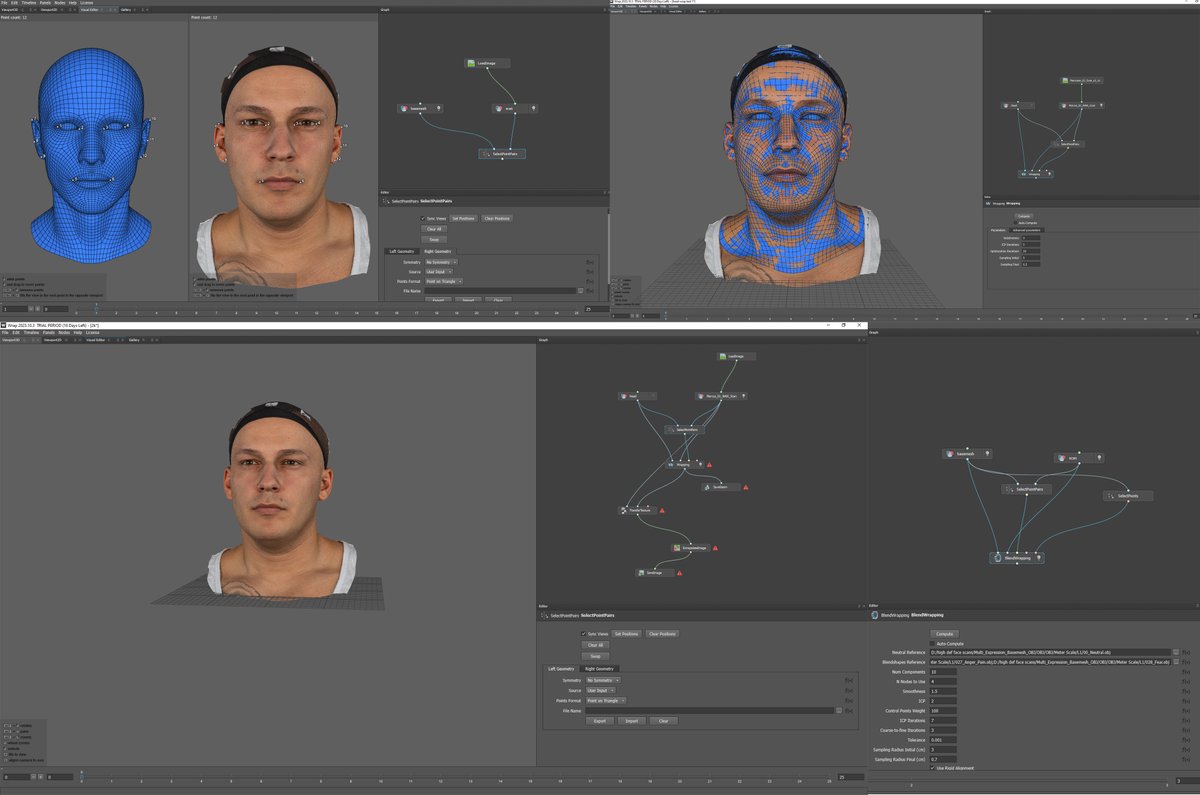Open file browser beside File Name in bottom-left editor
1200x795 pixels.
click(x=840, y=711)
